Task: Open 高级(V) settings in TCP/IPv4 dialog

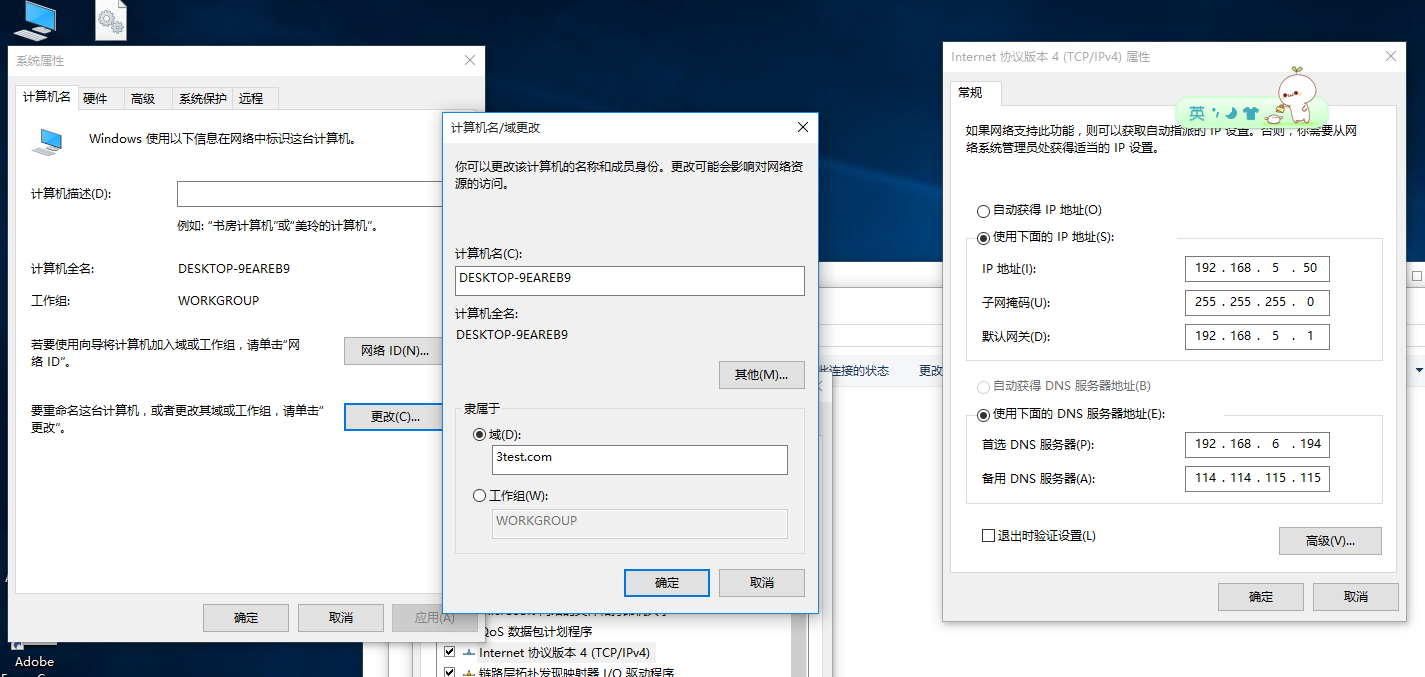Action: [1330, 541]
